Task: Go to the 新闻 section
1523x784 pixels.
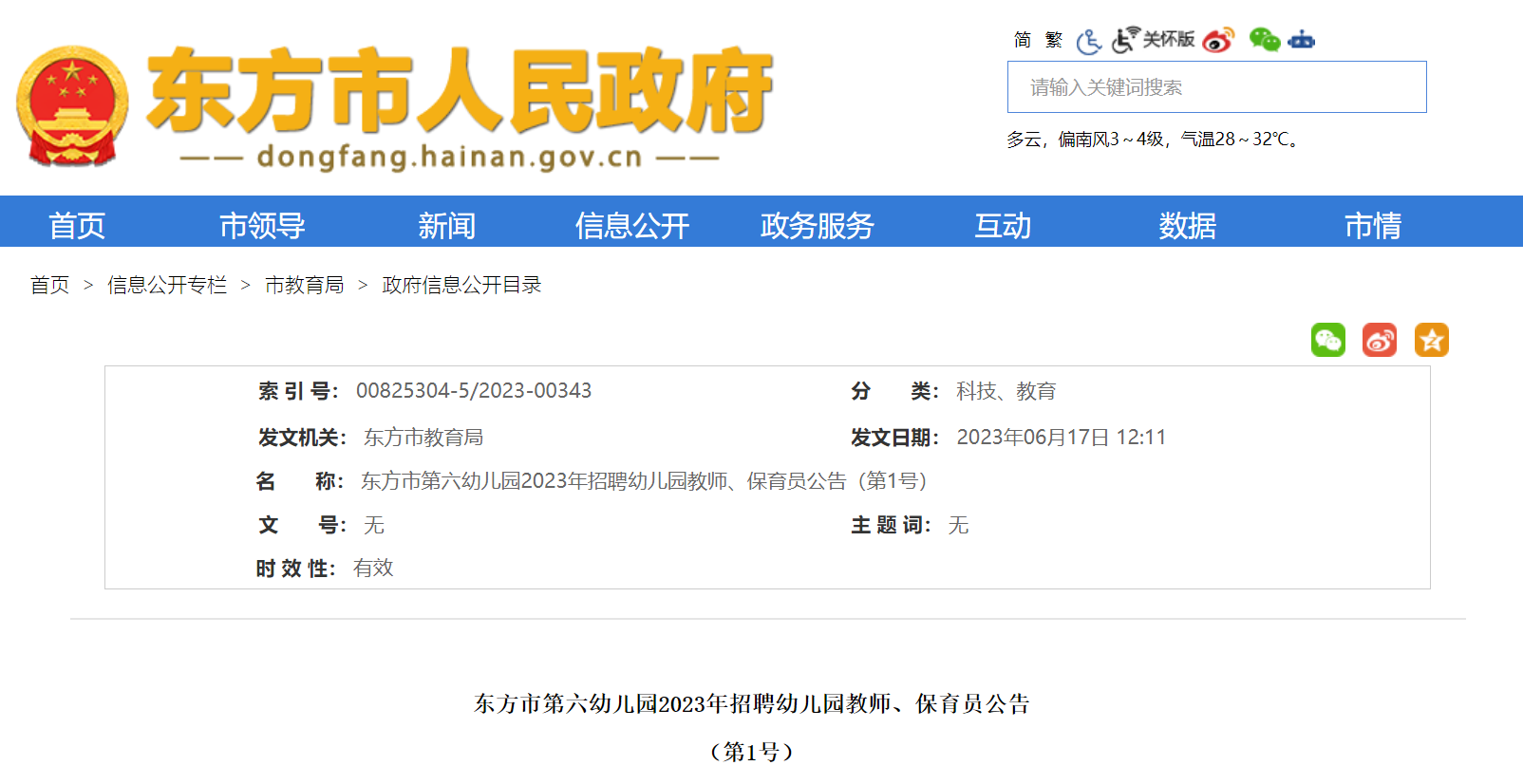Action: coord(447,226)
